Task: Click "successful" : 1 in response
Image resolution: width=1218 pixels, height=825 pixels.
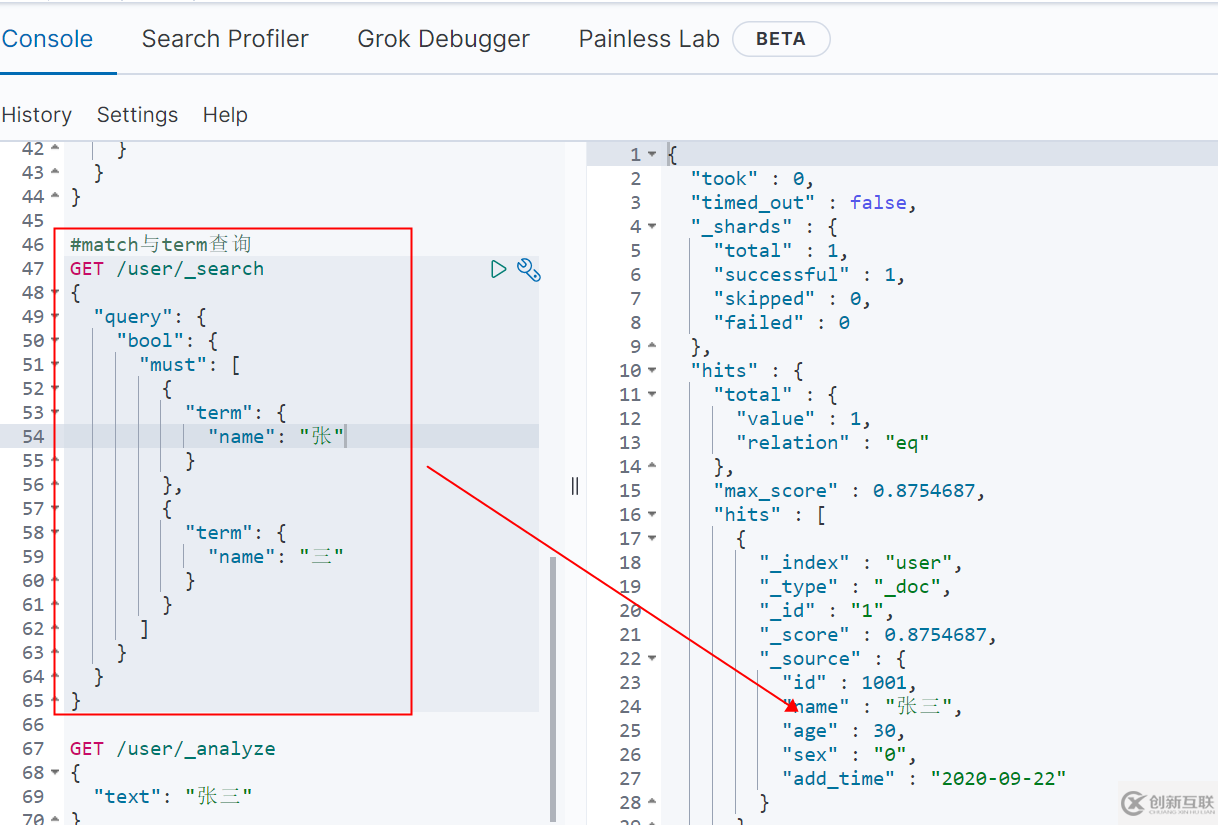Action: pyautogui.click(x=810, y=275)
